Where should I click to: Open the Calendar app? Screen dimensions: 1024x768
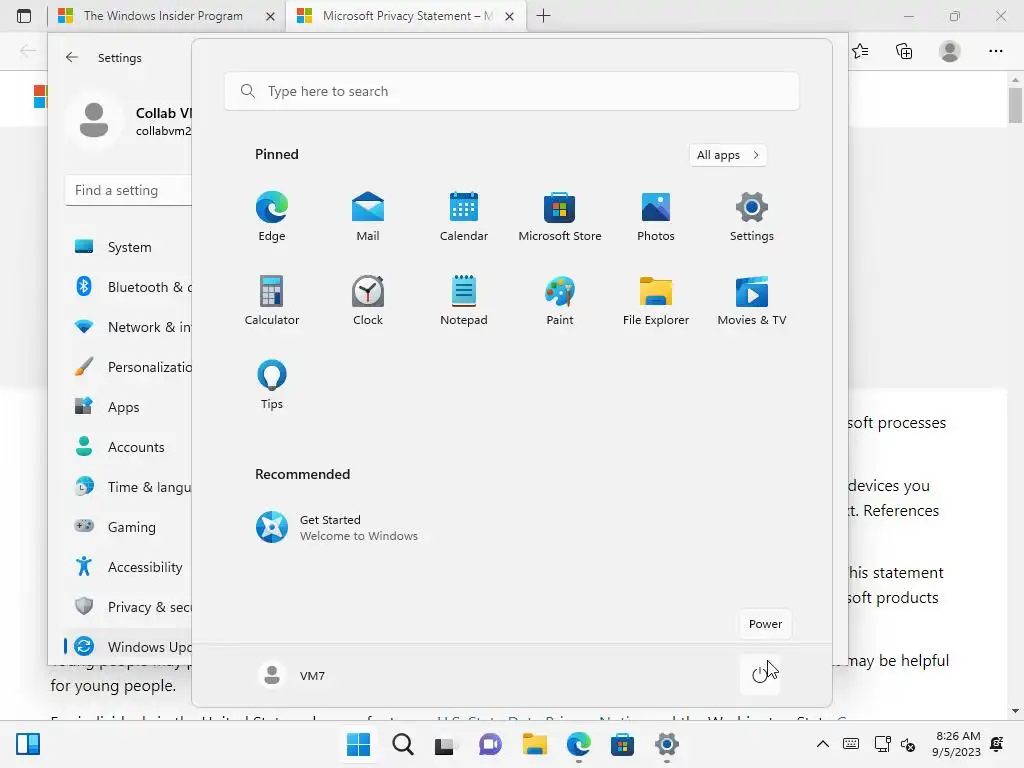464,216
